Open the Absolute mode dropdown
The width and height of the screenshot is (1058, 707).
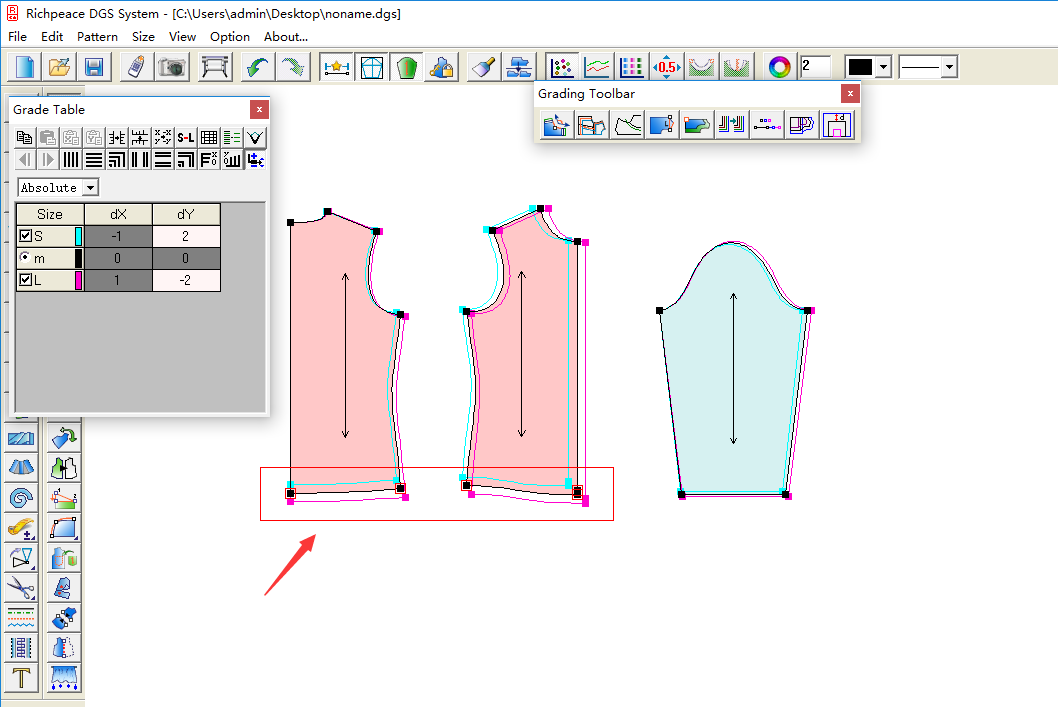coord(90,187)
